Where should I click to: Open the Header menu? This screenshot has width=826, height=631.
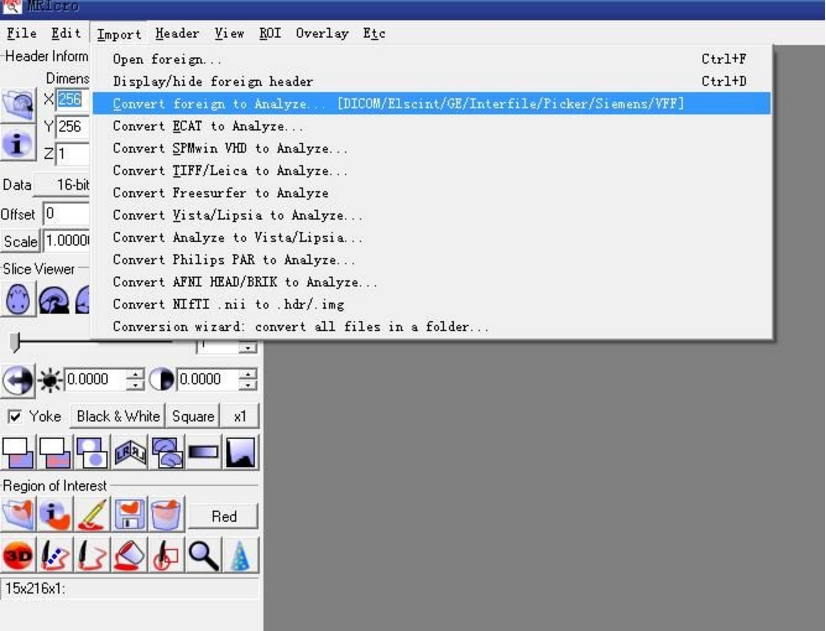pos(177,33)
